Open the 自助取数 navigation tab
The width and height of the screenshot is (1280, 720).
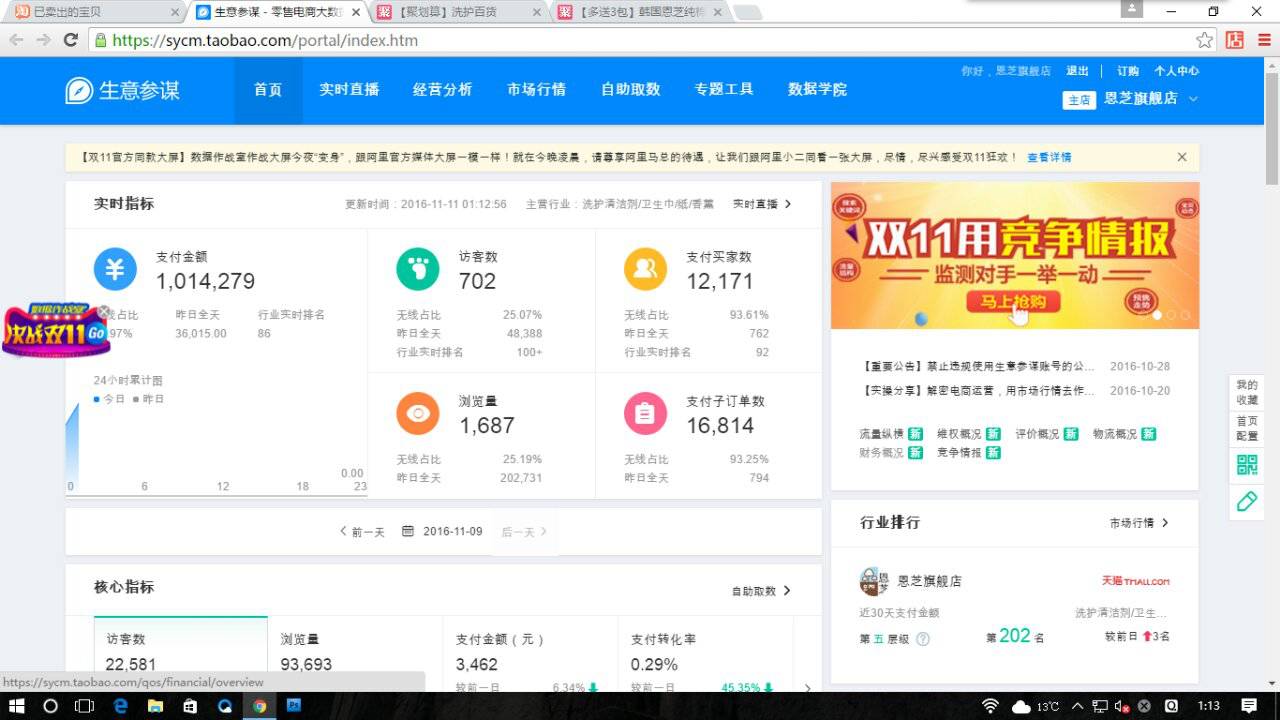tap(630, 90)
